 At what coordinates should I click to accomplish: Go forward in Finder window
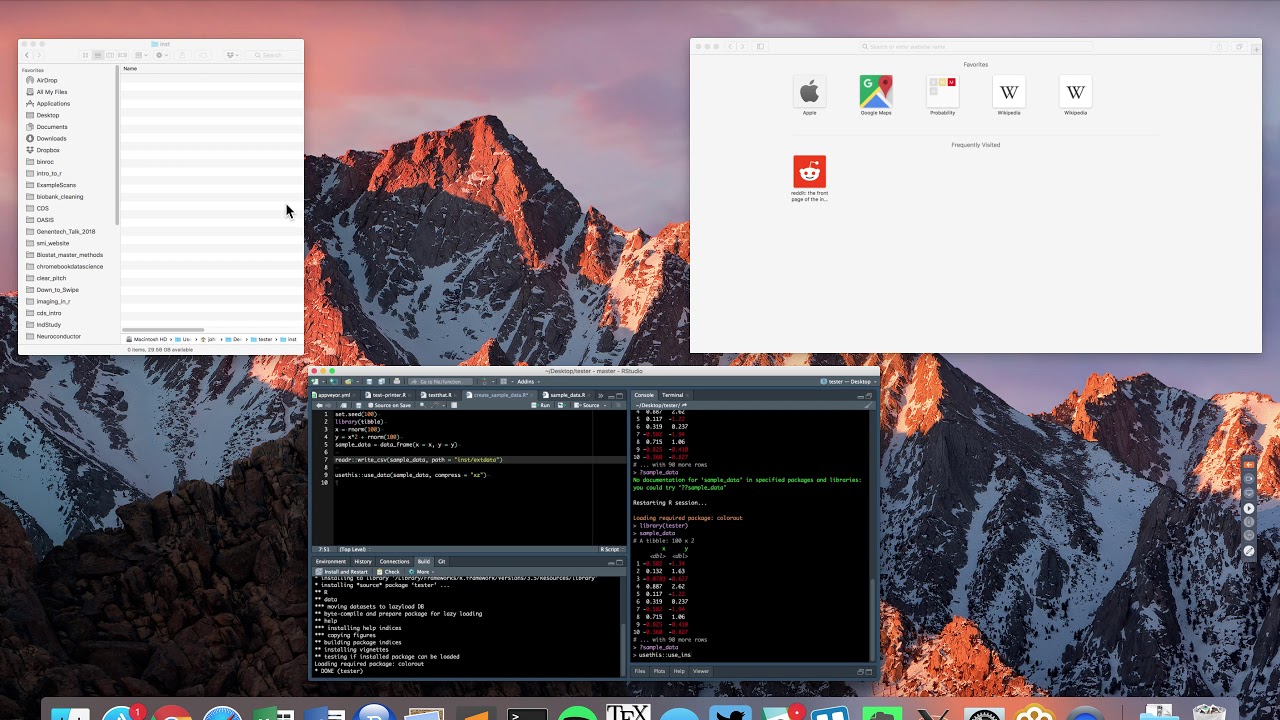click(39, 55)
